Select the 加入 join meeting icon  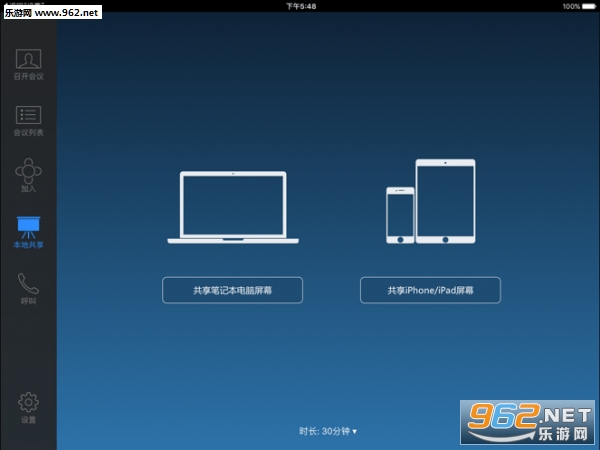pos(28,170)
